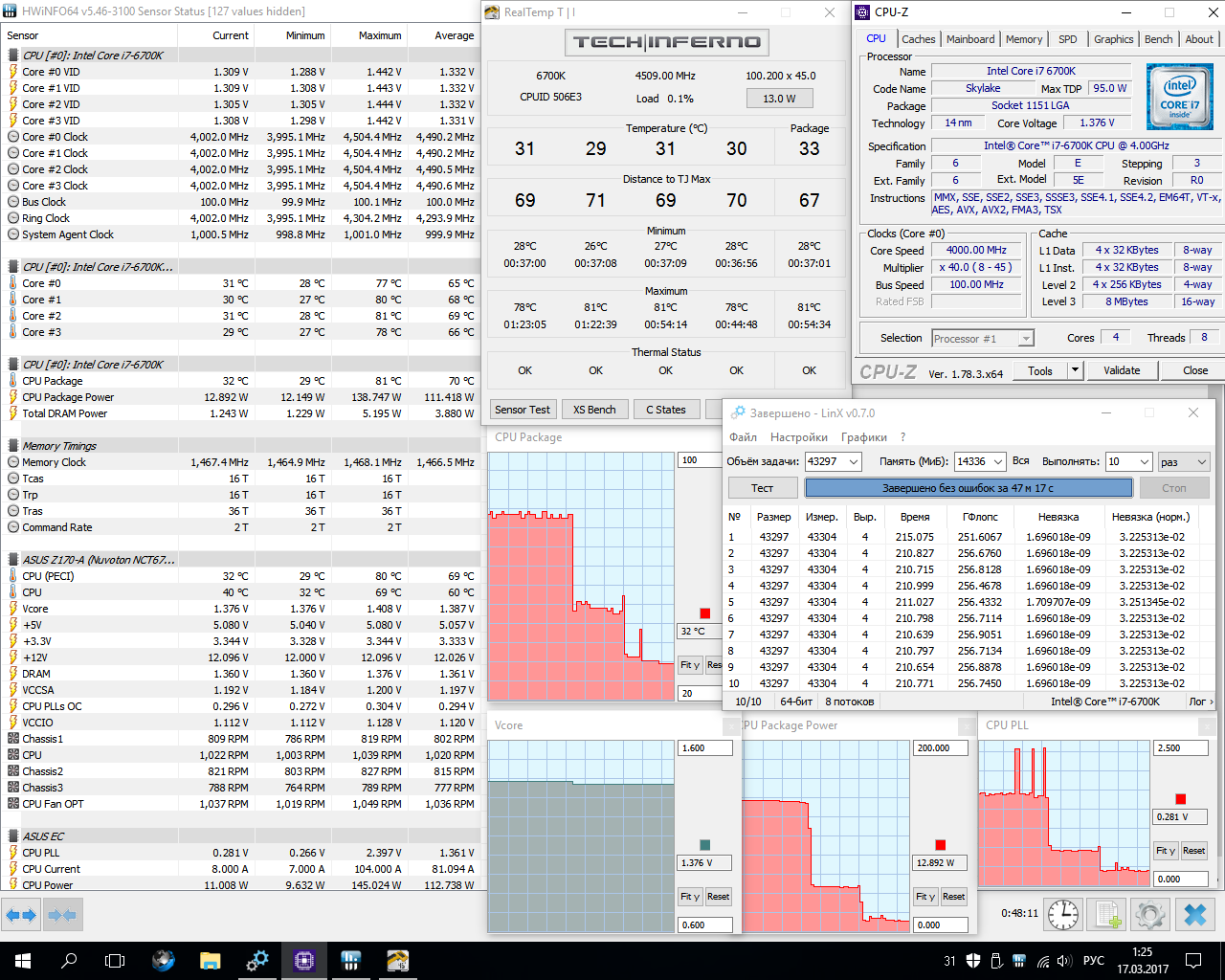Click the Intel Core i7 logo in CPU-Z
The image size is (1225, 980).
coord(1179,97)
